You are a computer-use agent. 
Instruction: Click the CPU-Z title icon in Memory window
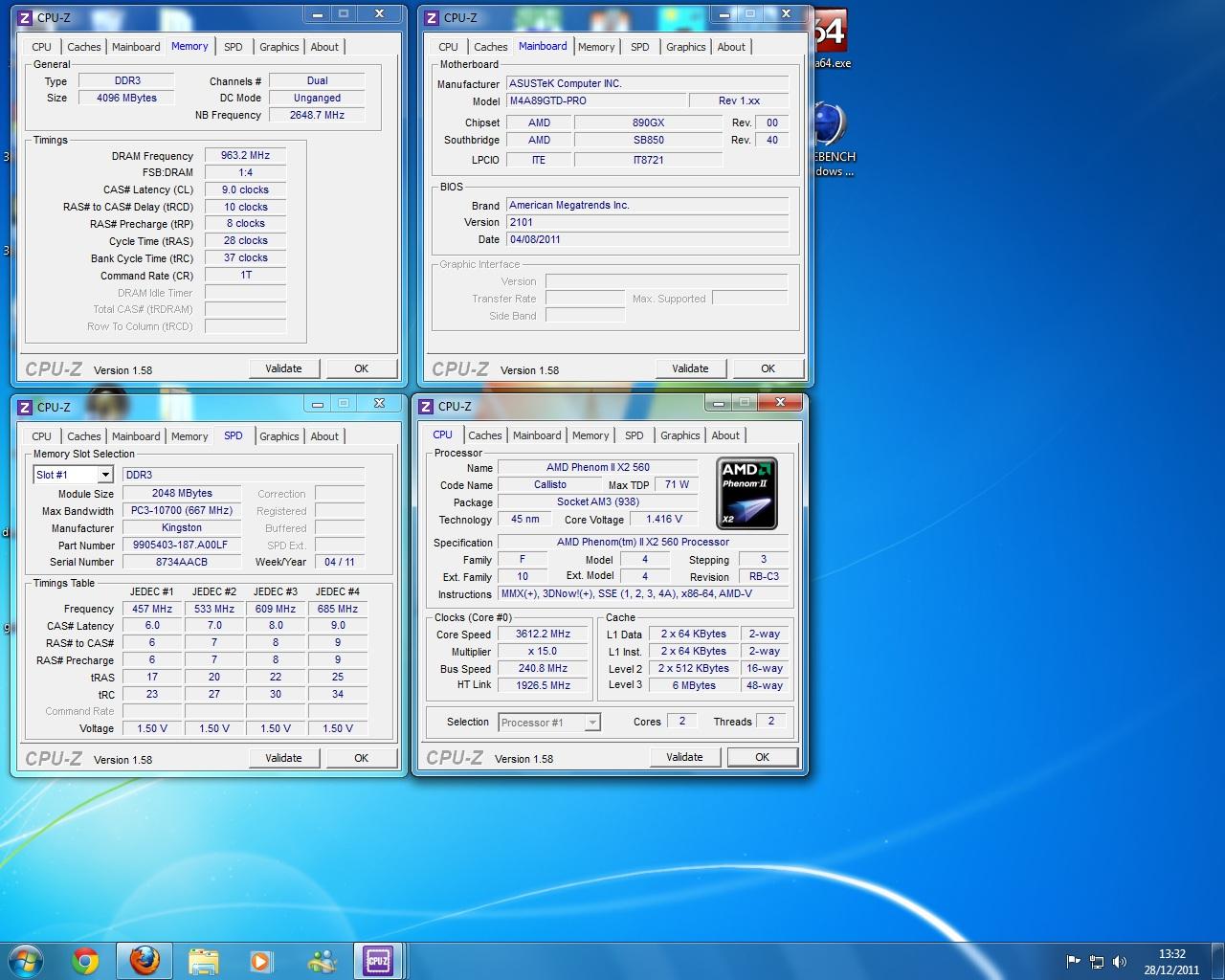[26, 17]
